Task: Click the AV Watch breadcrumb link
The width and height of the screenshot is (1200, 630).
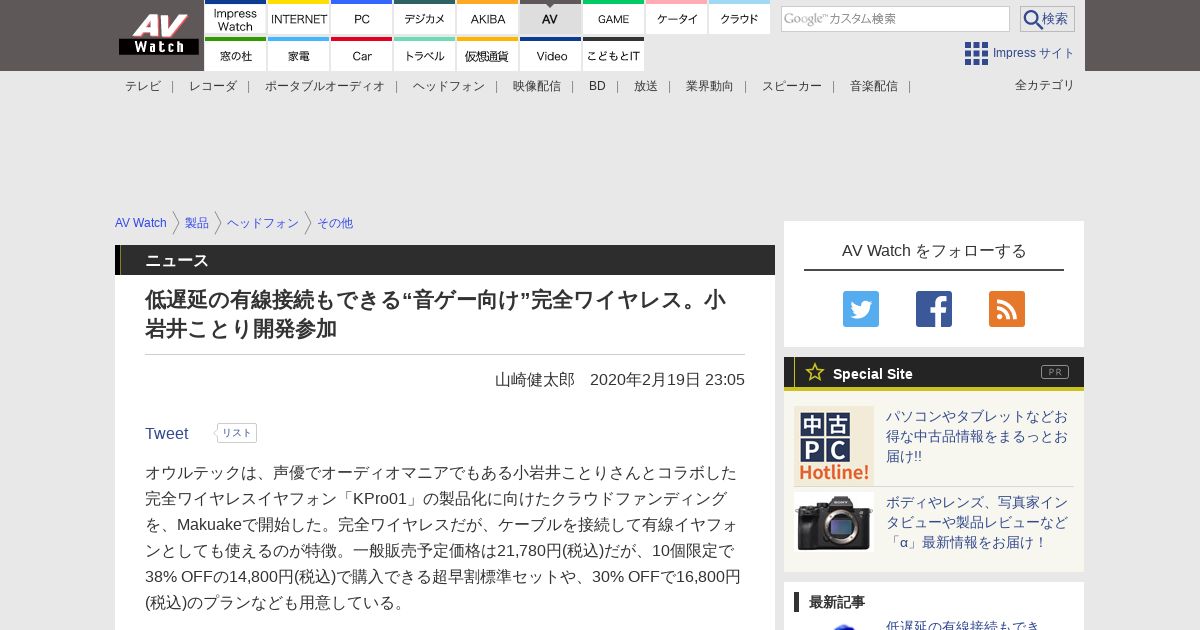Action: pyautogui.click(x=141, y=223)
